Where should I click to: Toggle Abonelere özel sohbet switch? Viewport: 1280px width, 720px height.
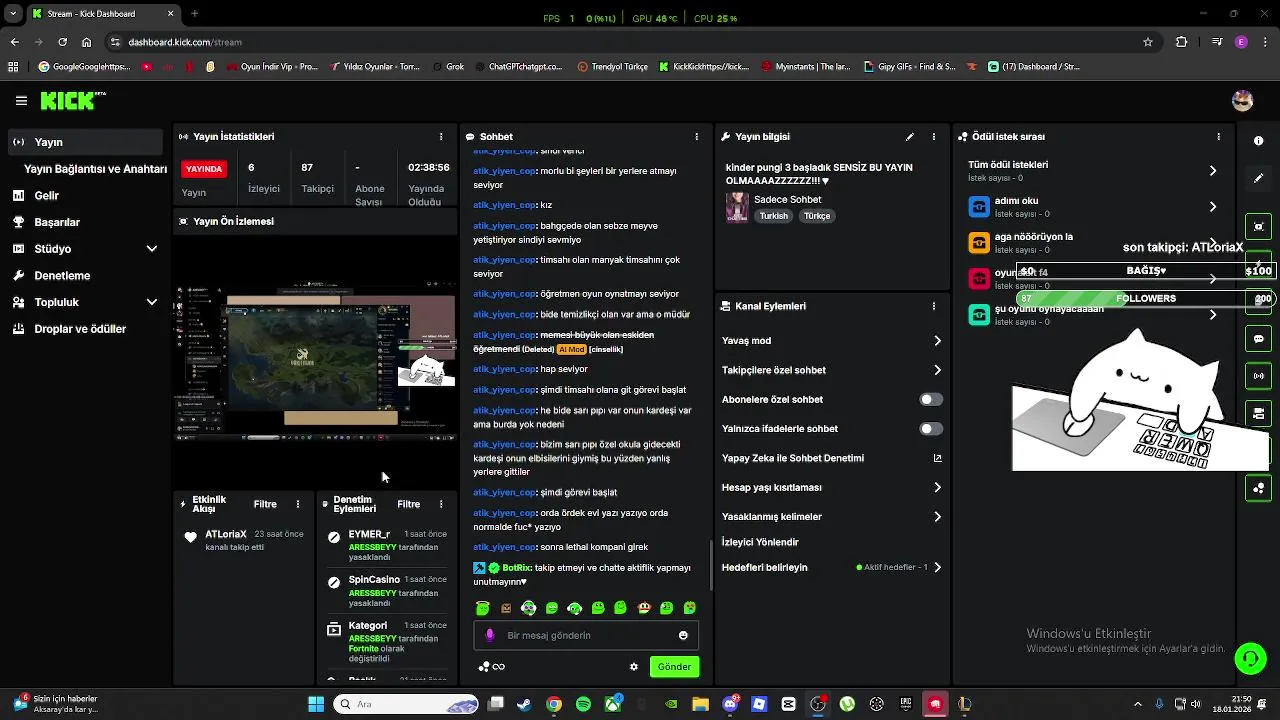(x=931, y=399)
